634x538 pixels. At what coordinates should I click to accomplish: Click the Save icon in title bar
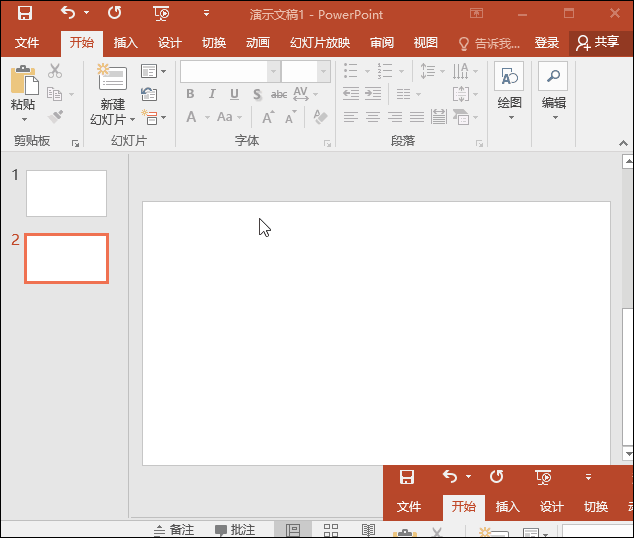[25, 14]
